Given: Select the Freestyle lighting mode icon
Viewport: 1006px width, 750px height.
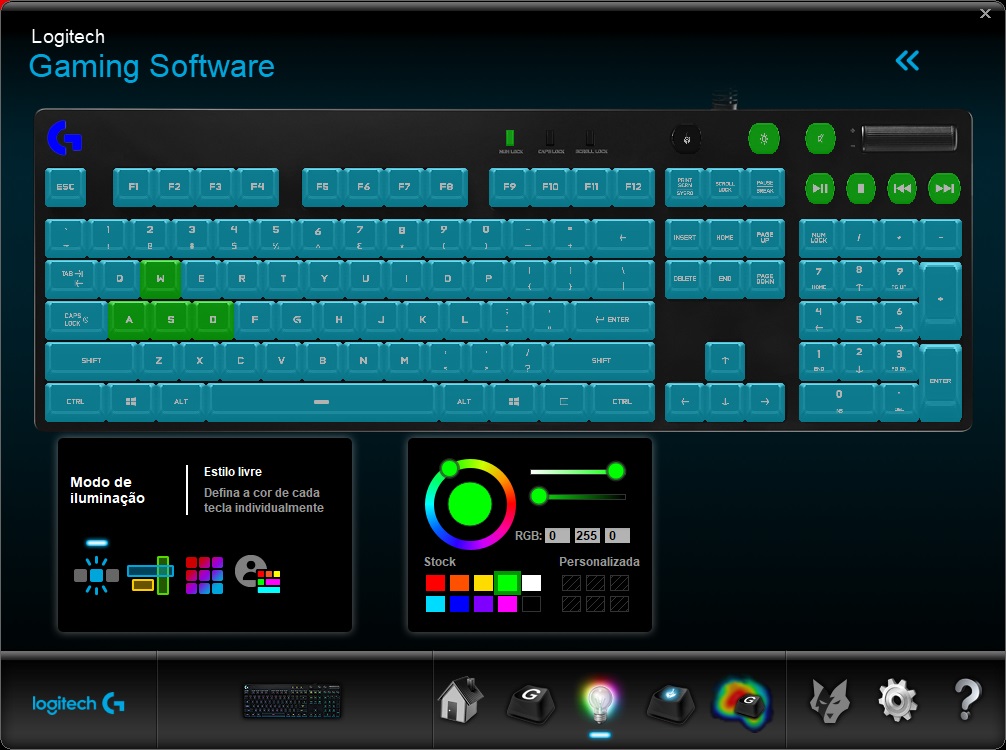Looking at the screenshot, I should (x=96, y=575).
